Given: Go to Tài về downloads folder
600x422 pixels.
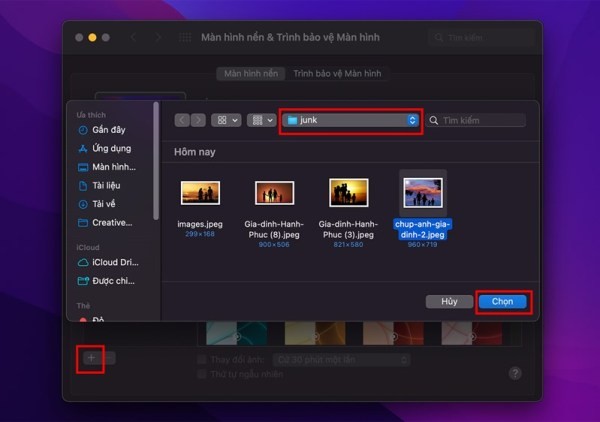Looking at the screenshot, I should point(97,204).
